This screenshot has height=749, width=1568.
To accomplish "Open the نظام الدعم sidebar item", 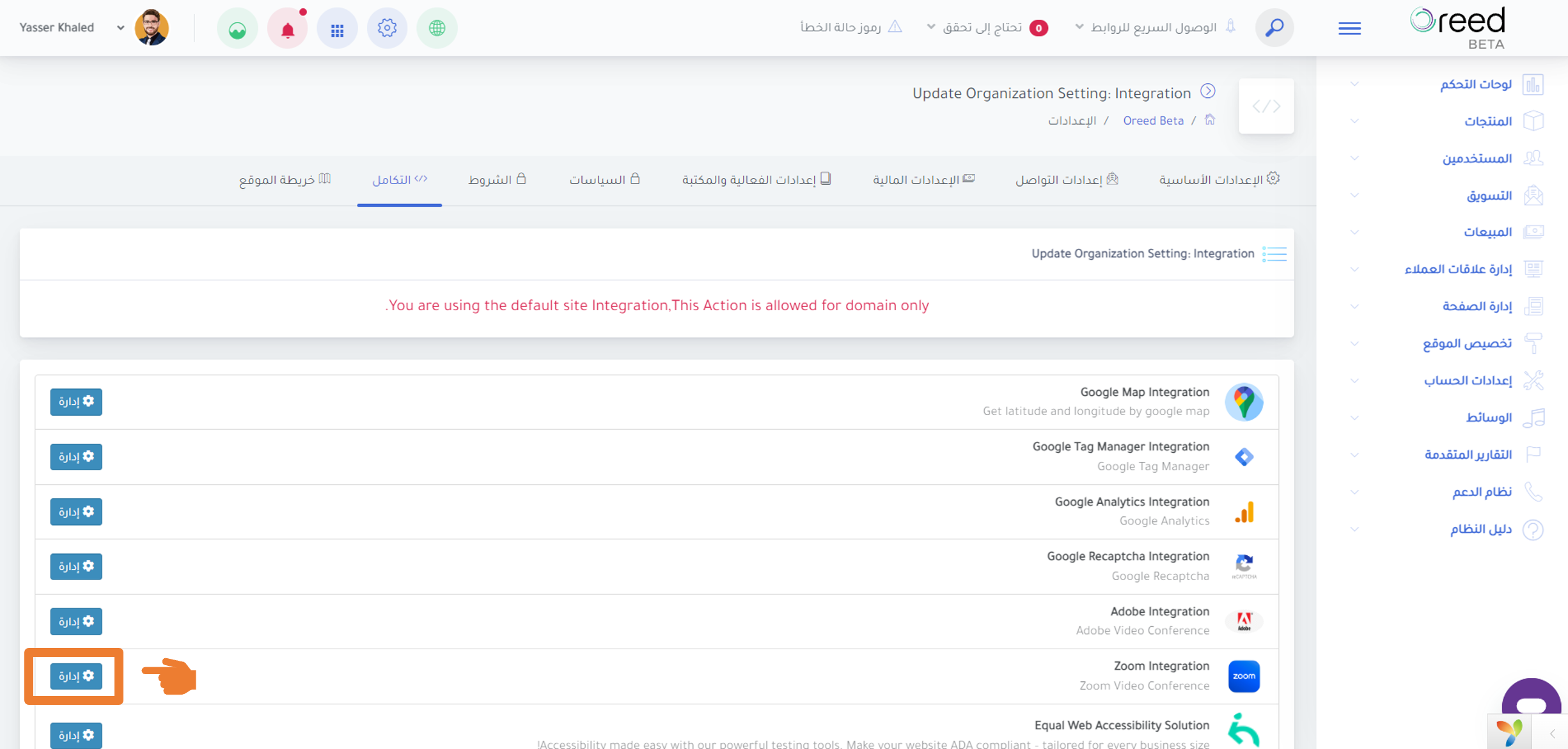I will 1445,492.
